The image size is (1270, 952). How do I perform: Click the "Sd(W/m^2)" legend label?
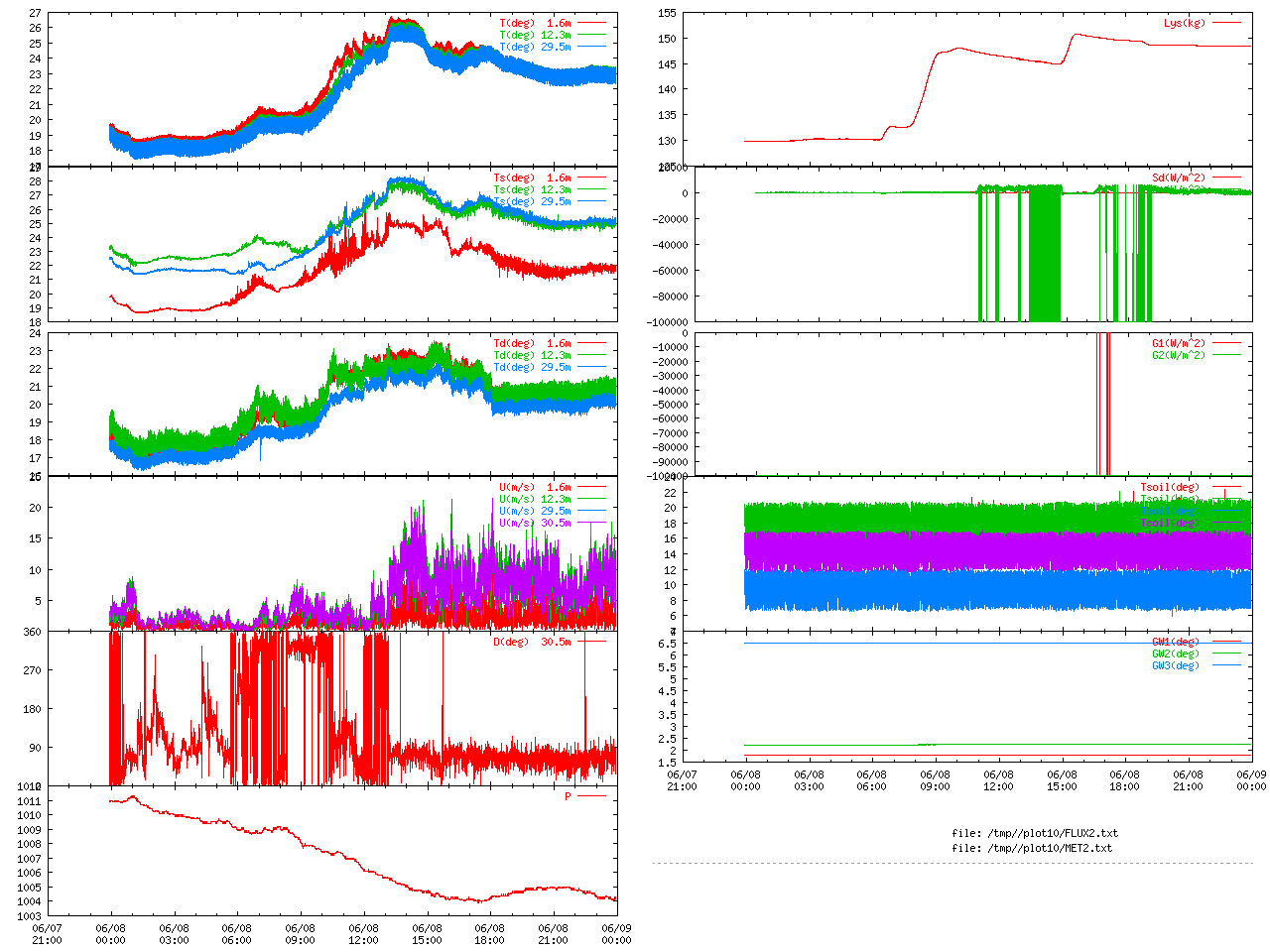[1179, 178]
